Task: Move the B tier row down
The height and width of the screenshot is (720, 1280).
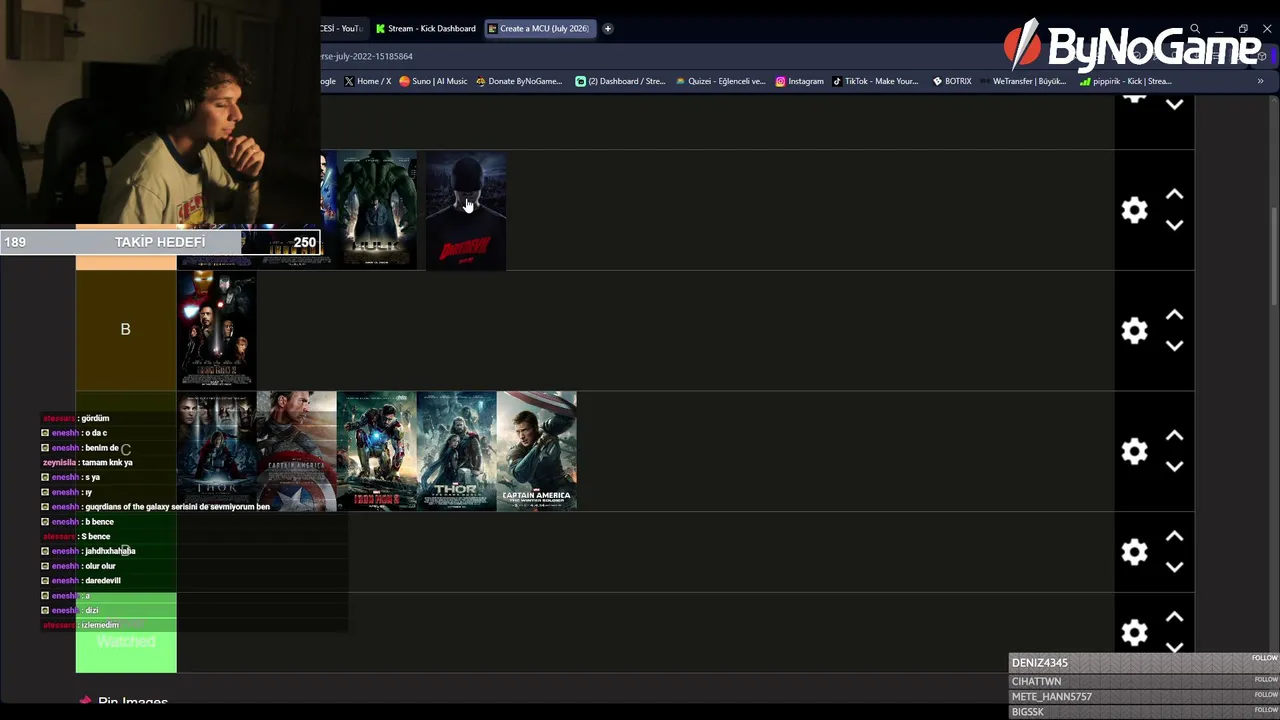Action: (1175, 346)
